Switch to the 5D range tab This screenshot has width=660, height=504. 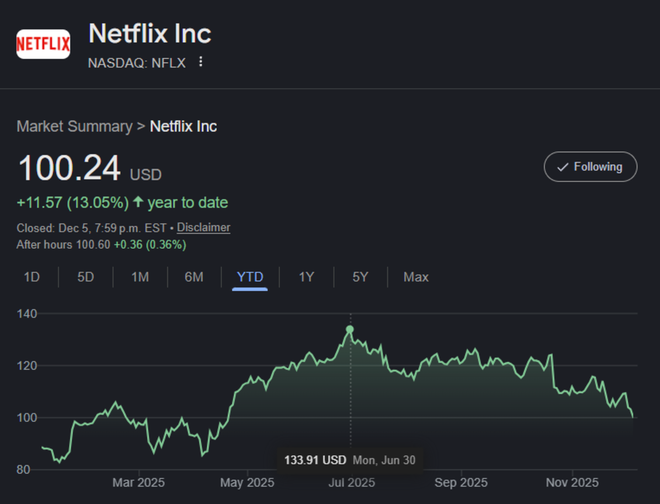[86, 277]
